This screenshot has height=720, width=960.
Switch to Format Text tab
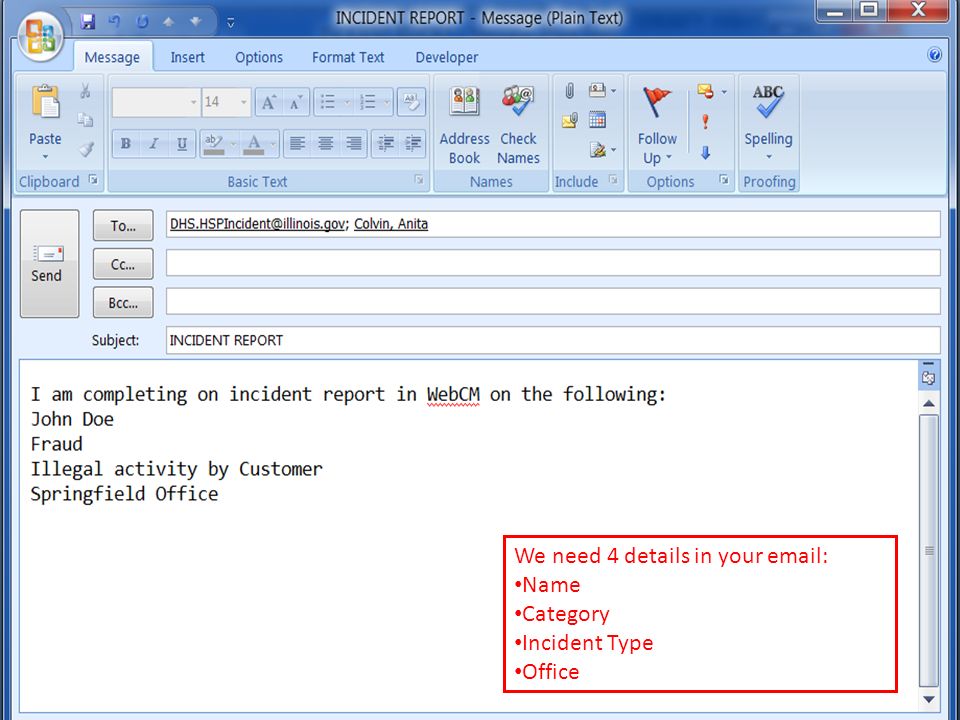(x=348, y=58)
